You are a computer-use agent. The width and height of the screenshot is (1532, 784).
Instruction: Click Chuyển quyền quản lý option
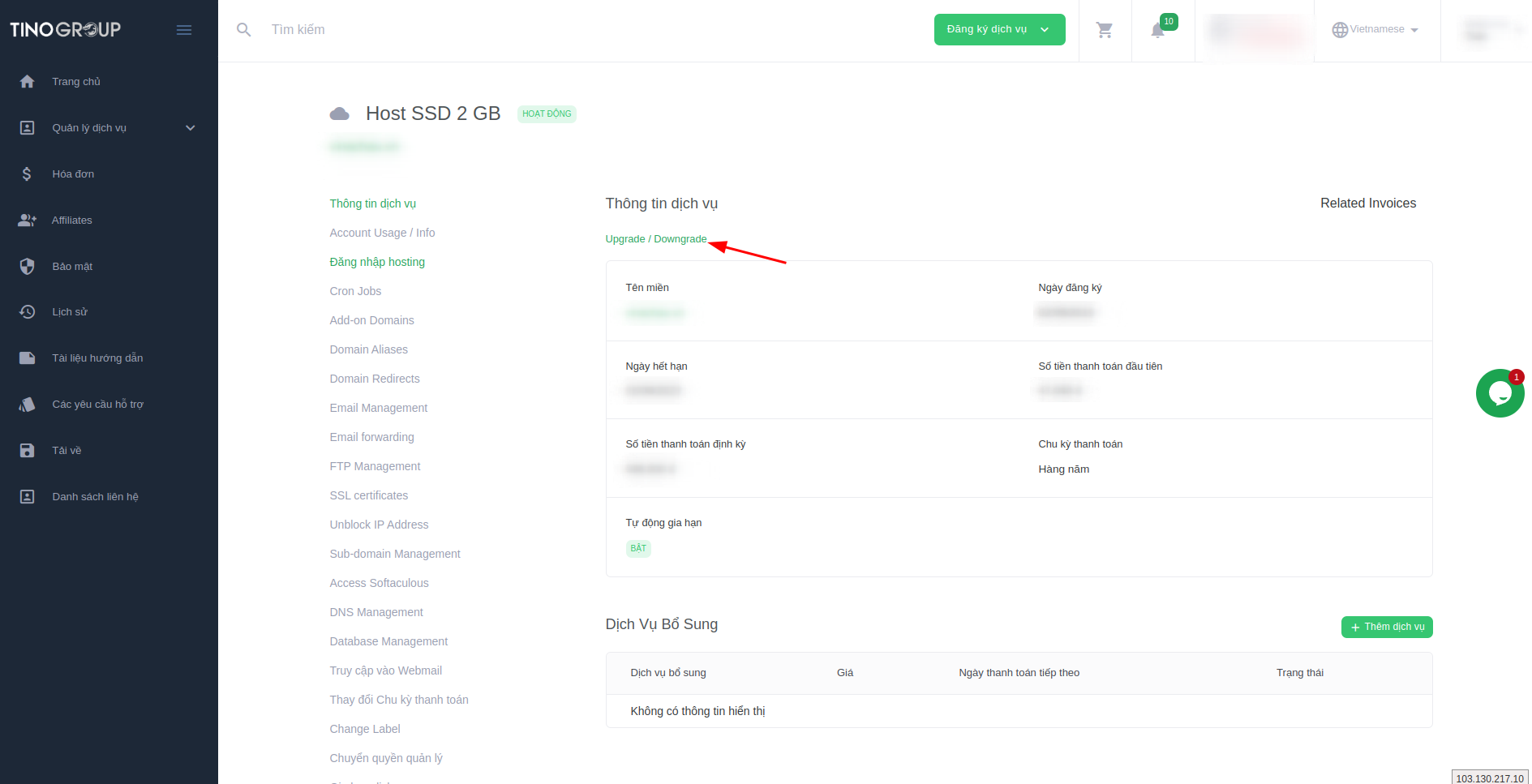386,758
